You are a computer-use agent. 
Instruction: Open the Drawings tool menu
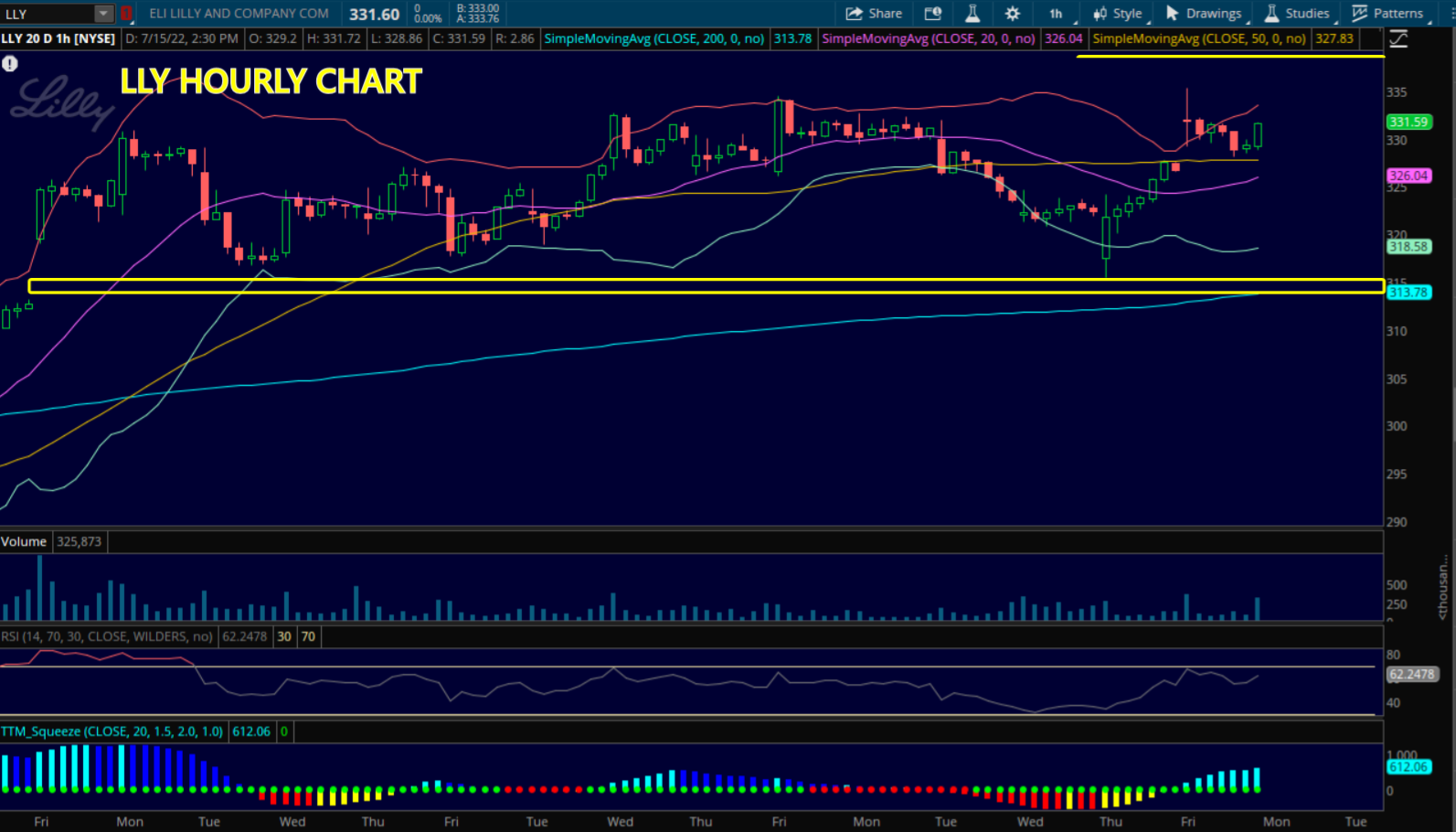(x=1203, y=14)
